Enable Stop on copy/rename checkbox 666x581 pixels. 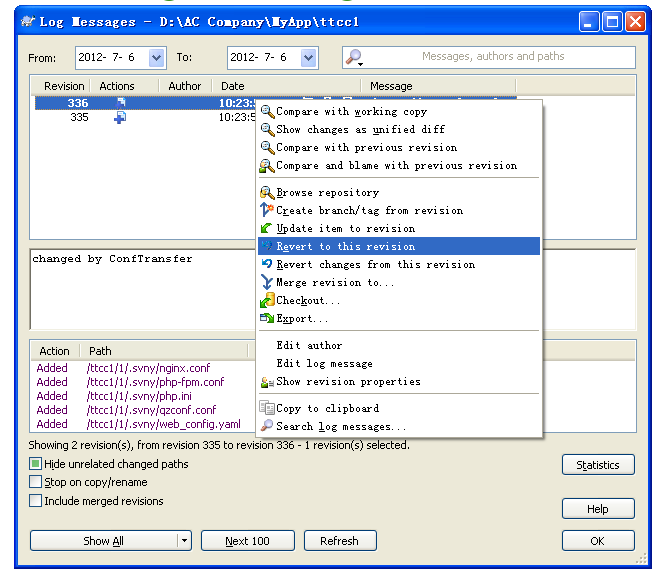[36, 482]
